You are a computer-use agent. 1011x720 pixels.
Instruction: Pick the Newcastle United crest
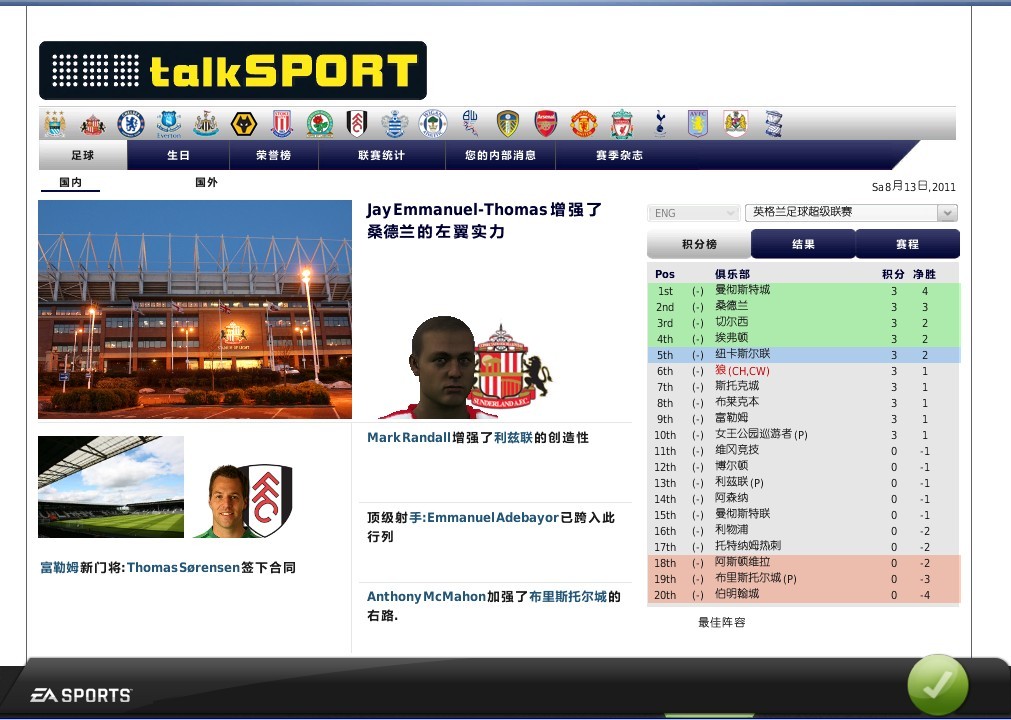(206, 124)
